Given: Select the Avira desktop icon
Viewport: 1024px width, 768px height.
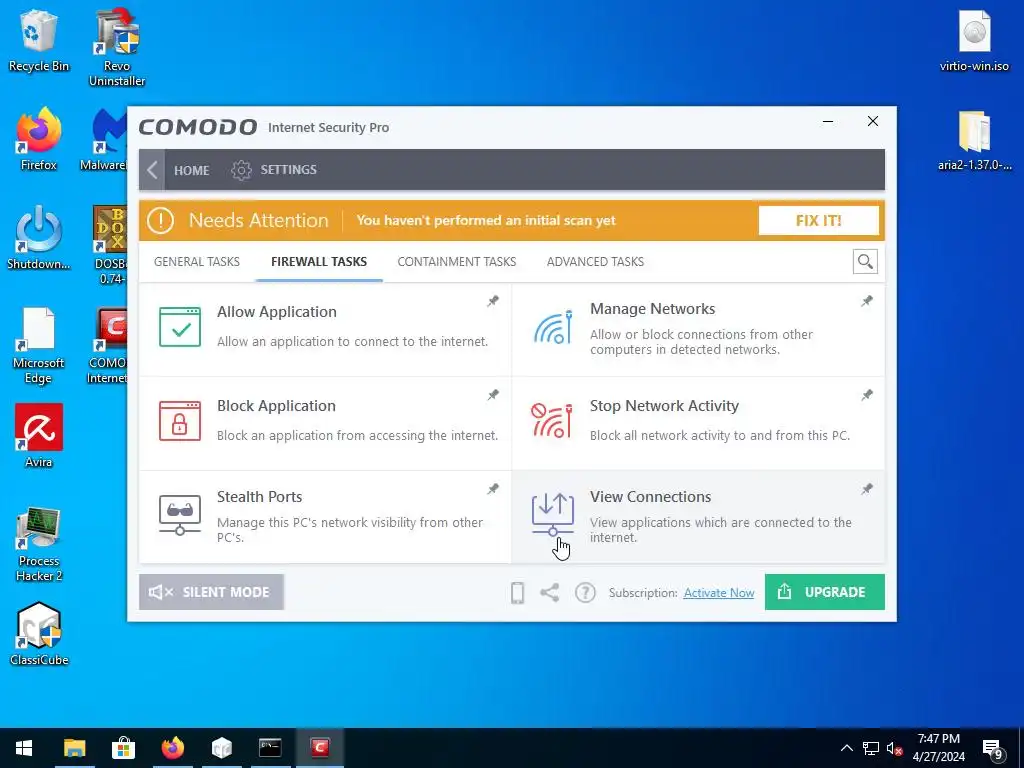Looking at the screenshot, I should (x=39, y=436).
